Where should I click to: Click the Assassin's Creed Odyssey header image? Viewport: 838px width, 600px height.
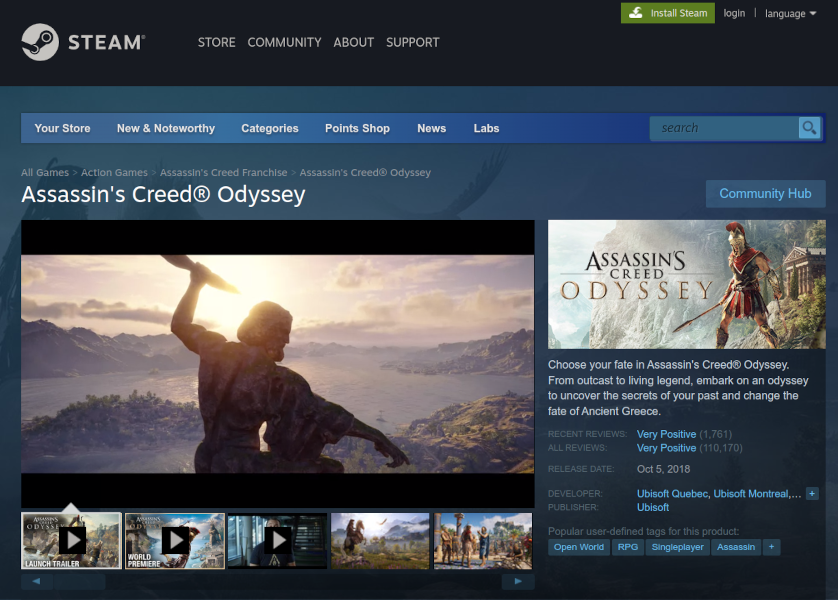(687, 284)
